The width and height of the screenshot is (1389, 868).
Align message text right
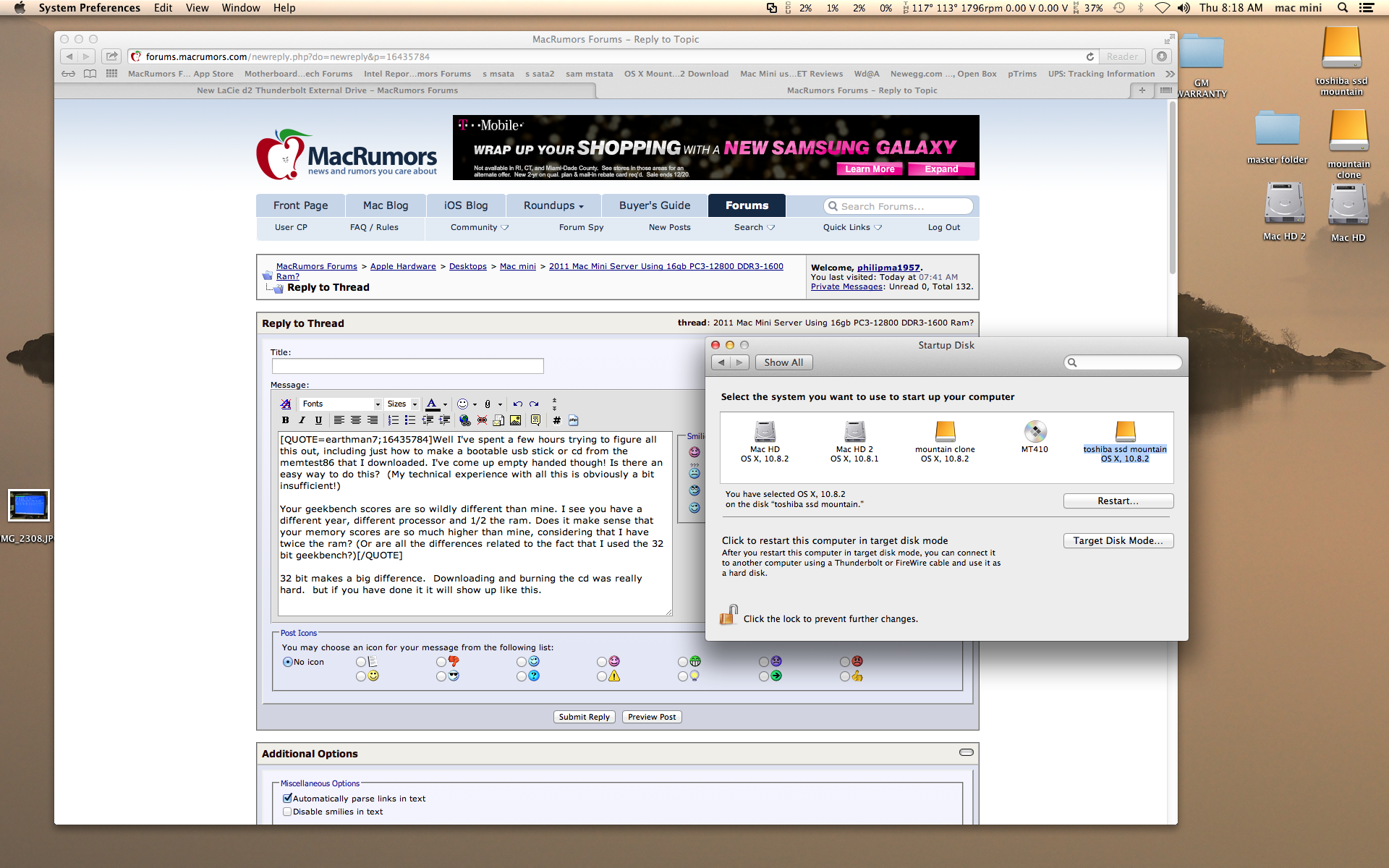point(372,420)
